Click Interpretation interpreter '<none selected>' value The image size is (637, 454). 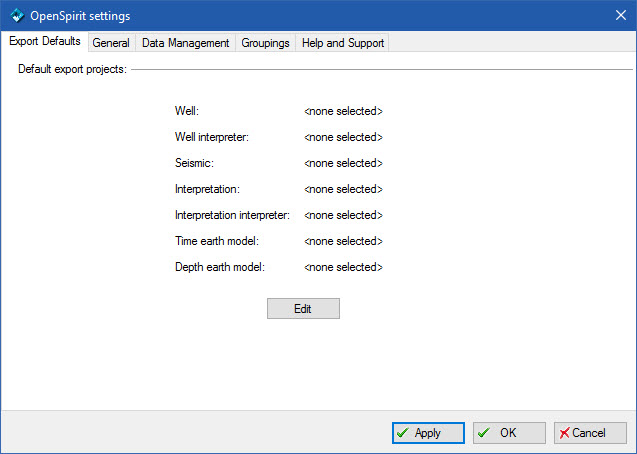(x=343, y=215)
